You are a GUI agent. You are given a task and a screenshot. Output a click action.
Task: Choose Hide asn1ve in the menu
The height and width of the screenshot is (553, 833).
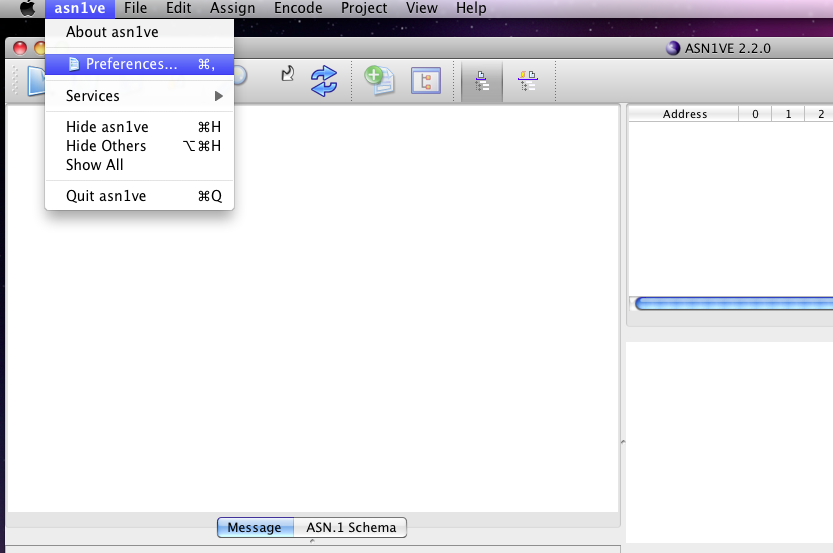(x=107, y=127)
